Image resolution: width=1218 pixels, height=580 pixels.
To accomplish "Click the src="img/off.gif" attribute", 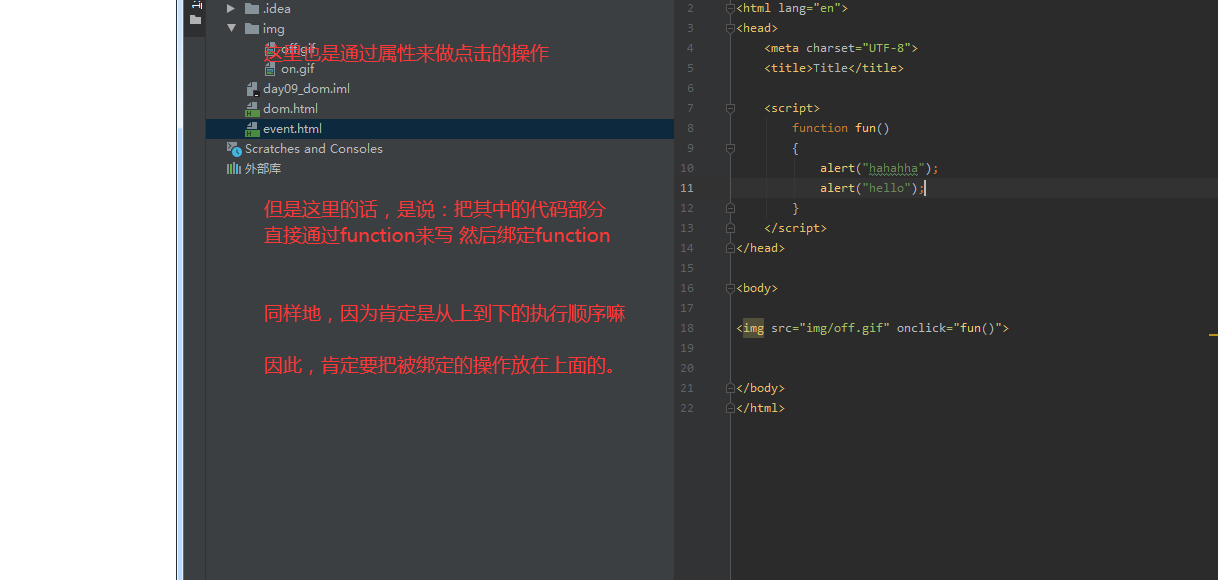I will (830, 328).
